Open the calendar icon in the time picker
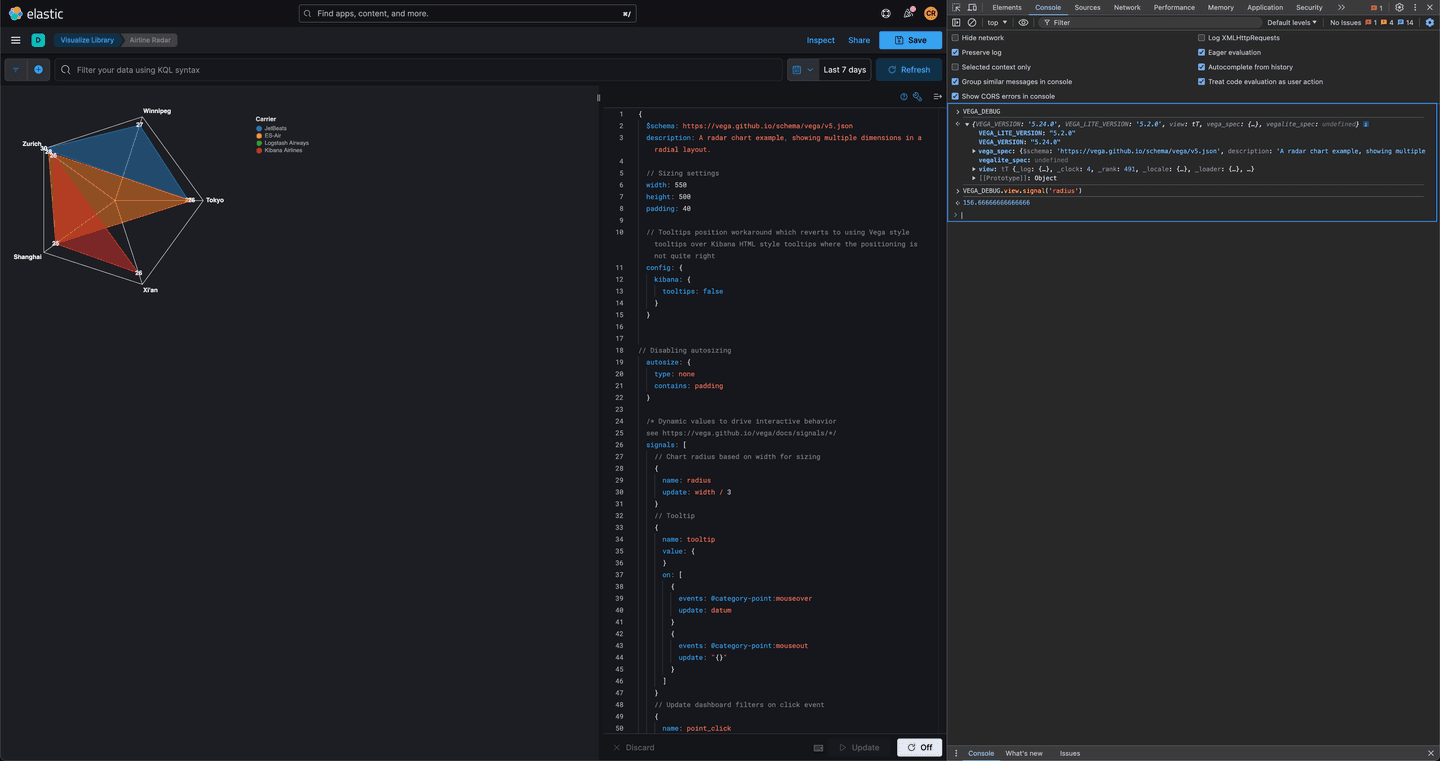Viewport: 1440px width, 761px height. pyautogui.click(x=796, y=69)
